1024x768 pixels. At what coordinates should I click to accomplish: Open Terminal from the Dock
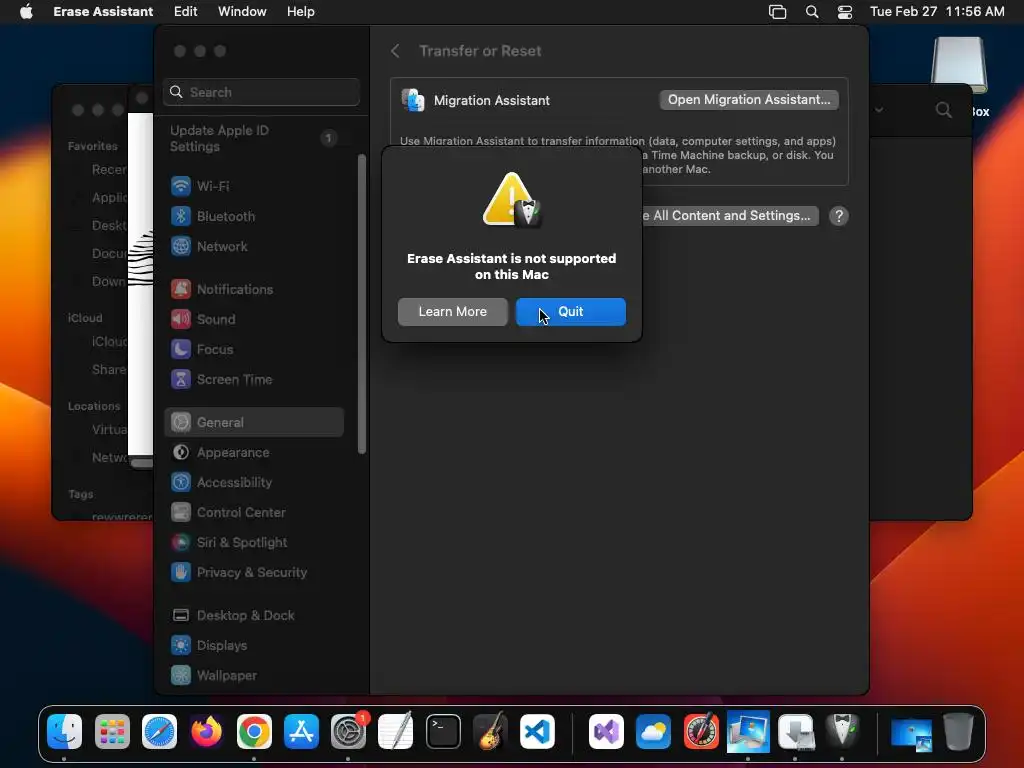[443, 731]
